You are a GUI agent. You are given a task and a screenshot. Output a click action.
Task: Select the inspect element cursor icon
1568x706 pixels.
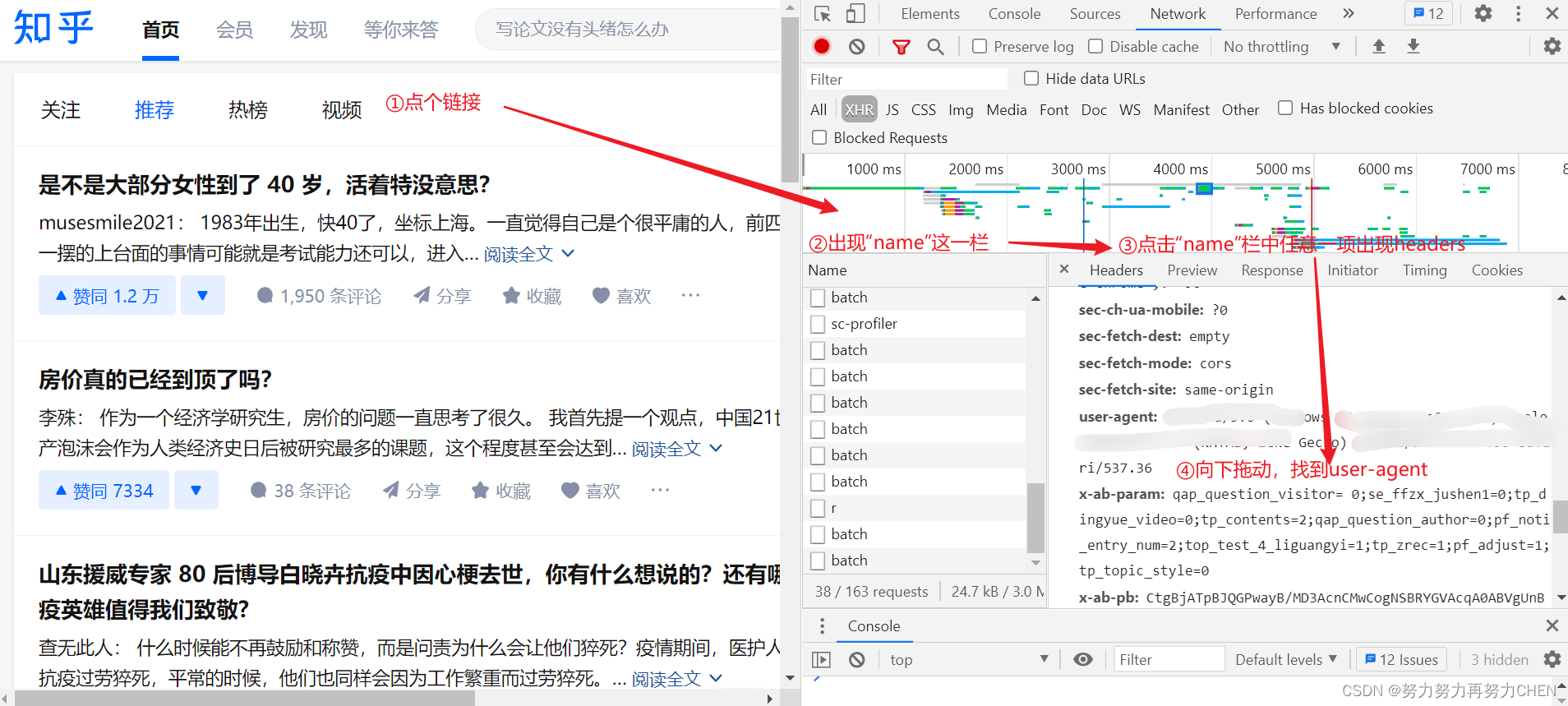coord(823,14)
